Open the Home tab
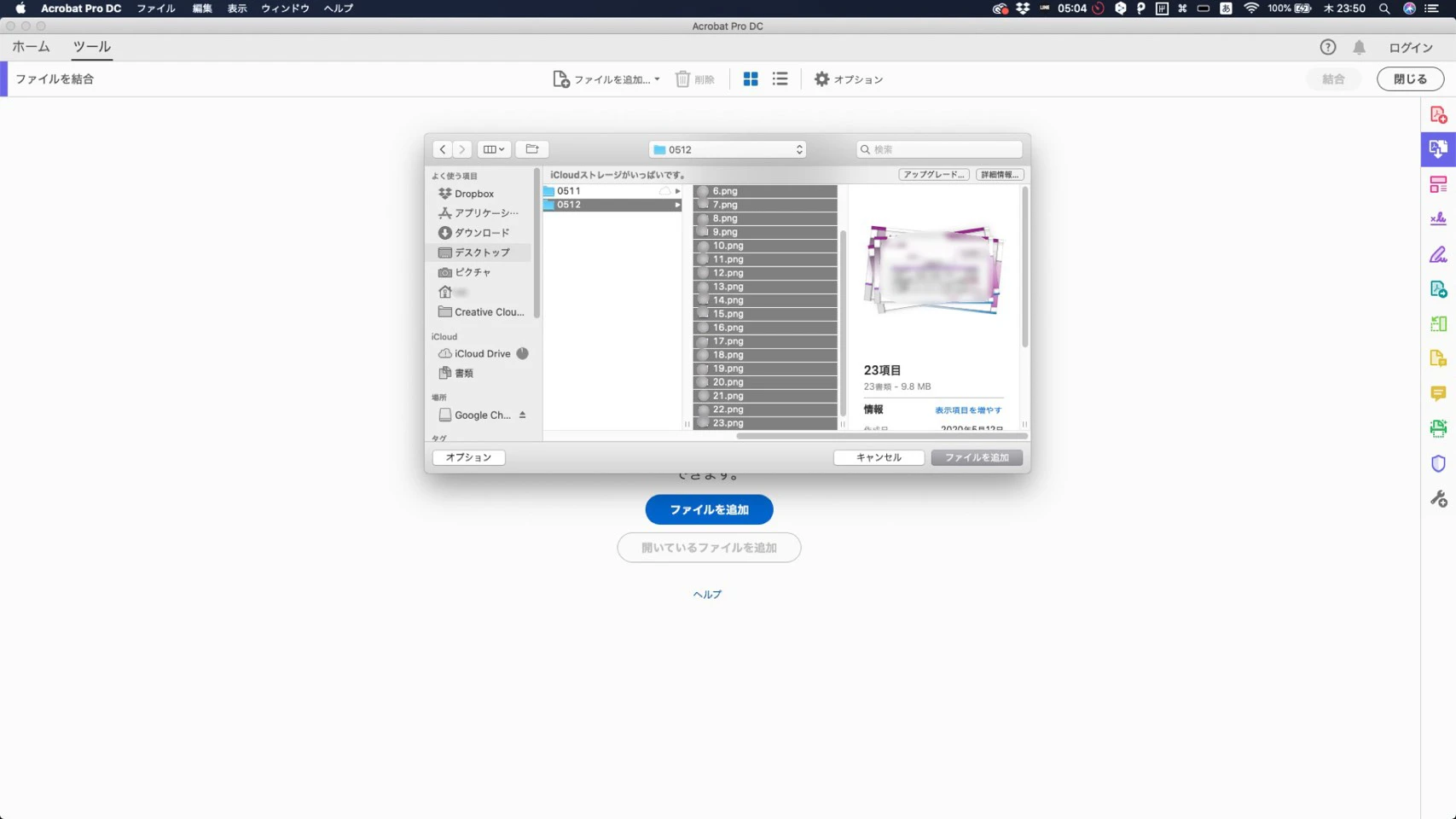The height and width of the screenshot is (819, 1456). pyautogui.click(x=31, y=47)
